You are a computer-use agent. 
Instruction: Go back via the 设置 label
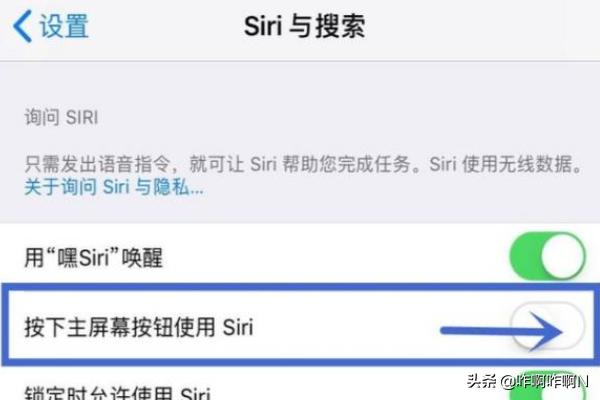click(x=64, y=26)
